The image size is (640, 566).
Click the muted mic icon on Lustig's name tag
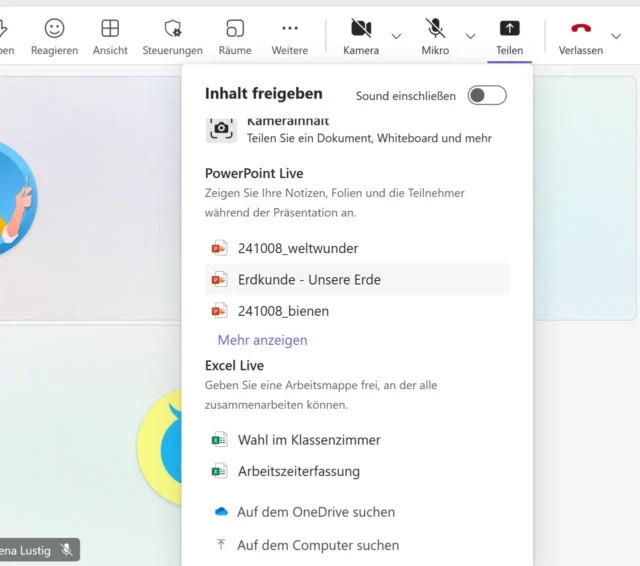(x=66, y=550)
